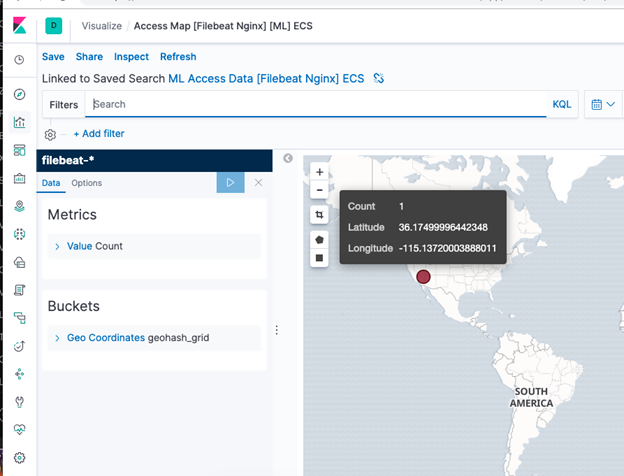Click Refresh in top menu
Image resolution: width=624 pixels, height=476 pixels.
tap(178, 57)
